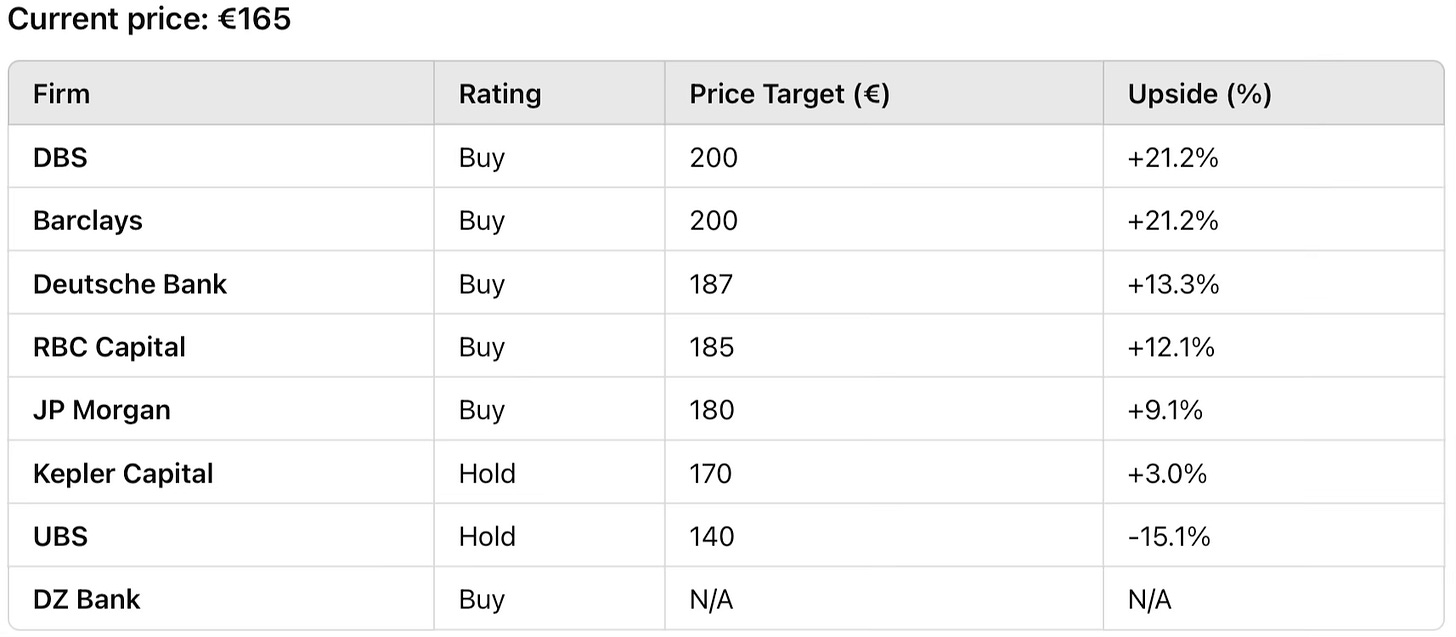The image size is (1456, 637).
Task: Select the DBS firm cell
Action: [x=60, y=158]
